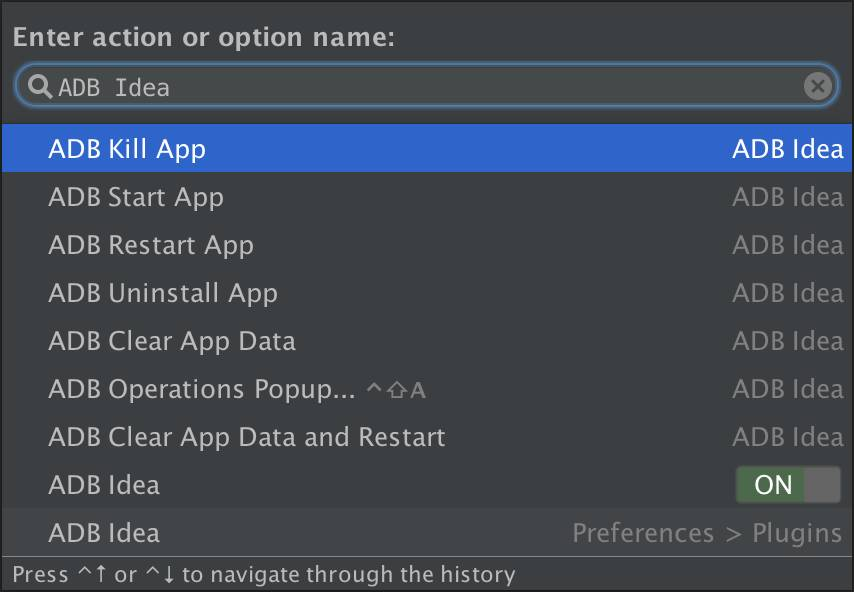The image size is (854, 592).
Task: Click the Preferences > Plugins path label
Action: click(707, 533)
